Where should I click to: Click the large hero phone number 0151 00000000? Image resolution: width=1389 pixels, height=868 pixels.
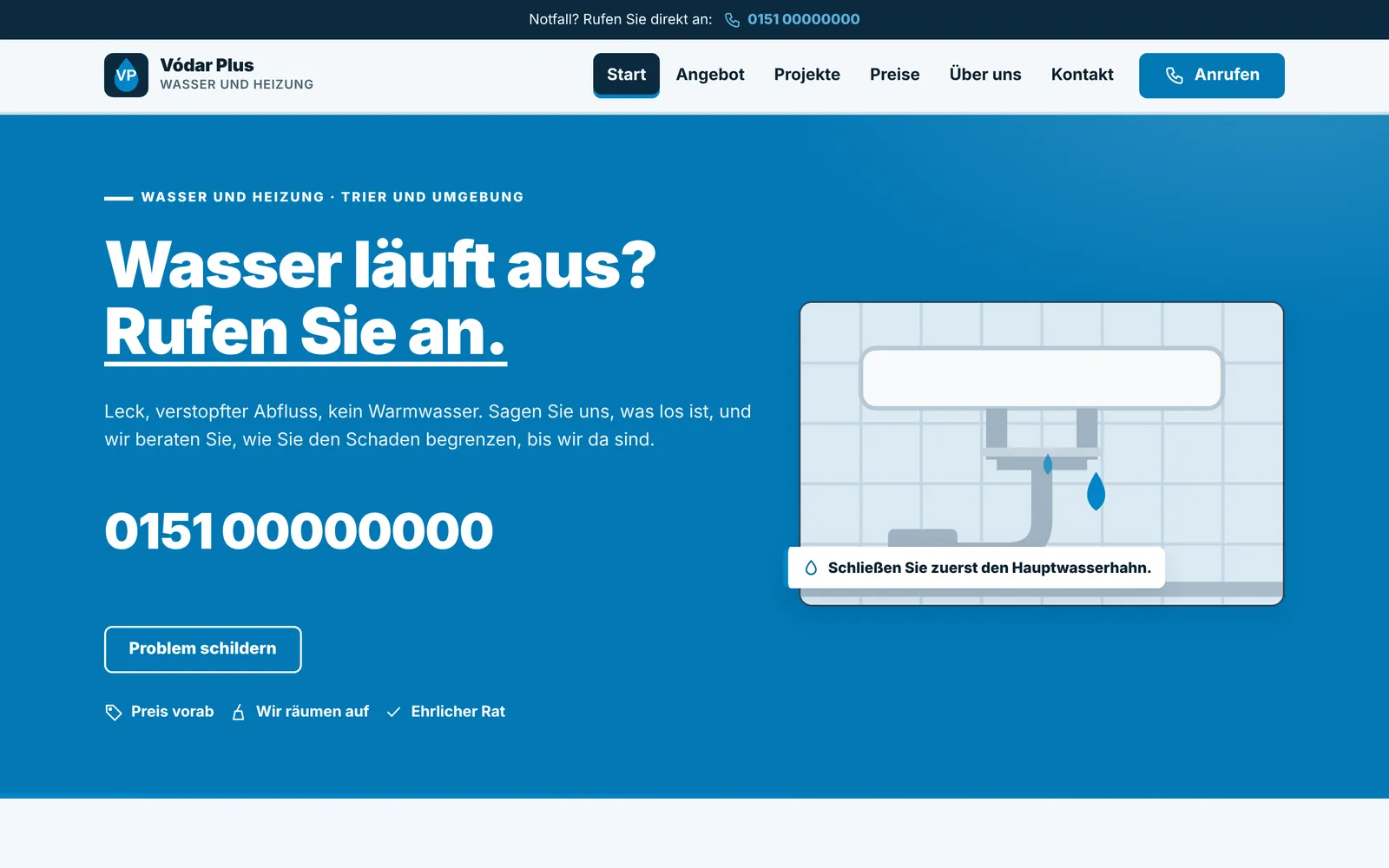[299, 531]
